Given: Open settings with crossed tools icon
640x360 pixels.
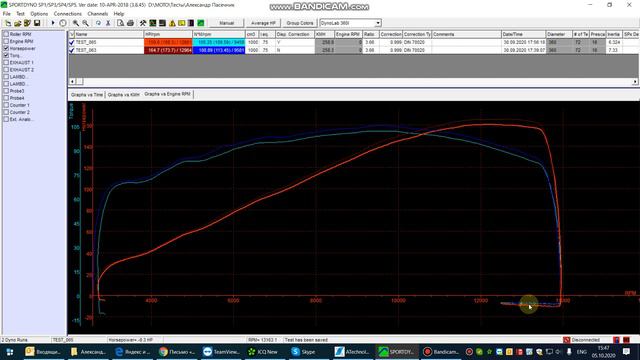Looking at the screenshot, I should click(x=143, y=23).
